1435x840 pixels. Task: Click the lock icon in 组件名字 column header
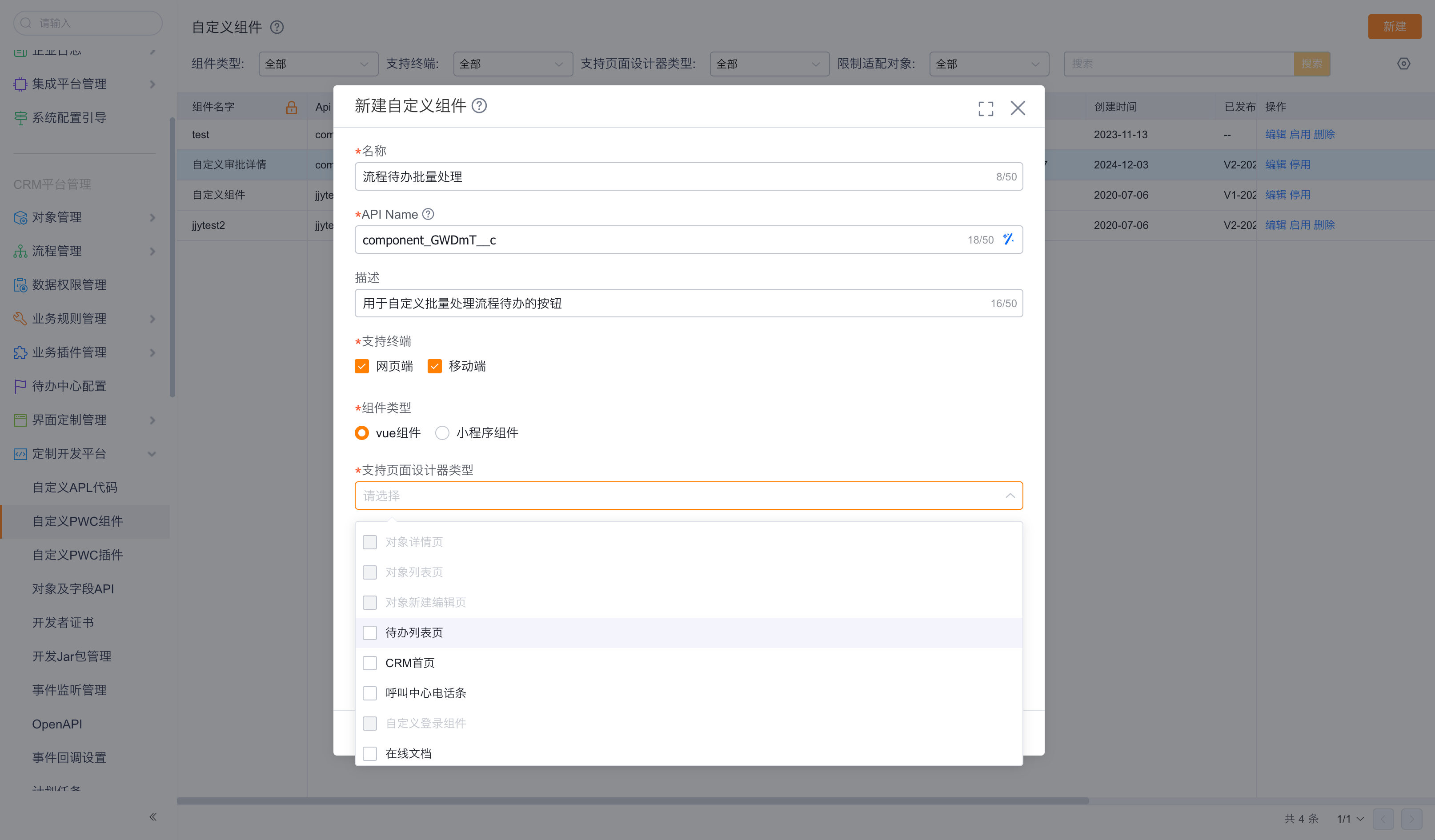292,107
